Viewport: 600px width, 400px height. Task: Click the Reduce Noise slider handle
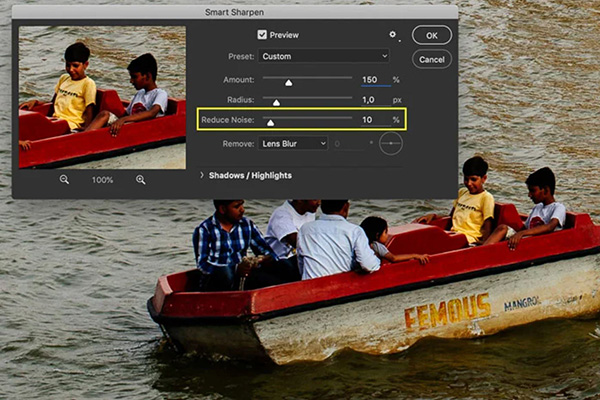click(x=270, y=122)
